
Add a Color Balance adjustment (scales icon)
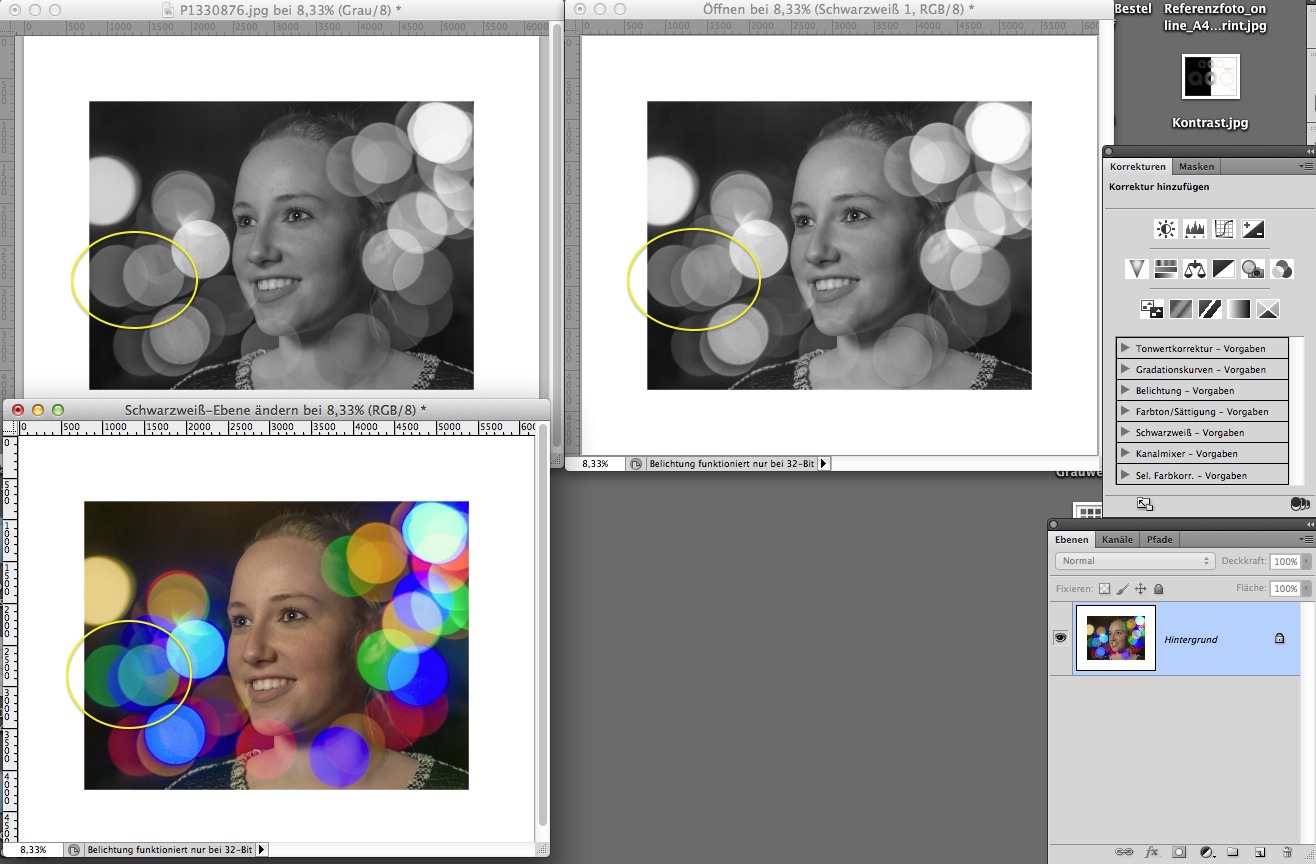(1195, 268)
